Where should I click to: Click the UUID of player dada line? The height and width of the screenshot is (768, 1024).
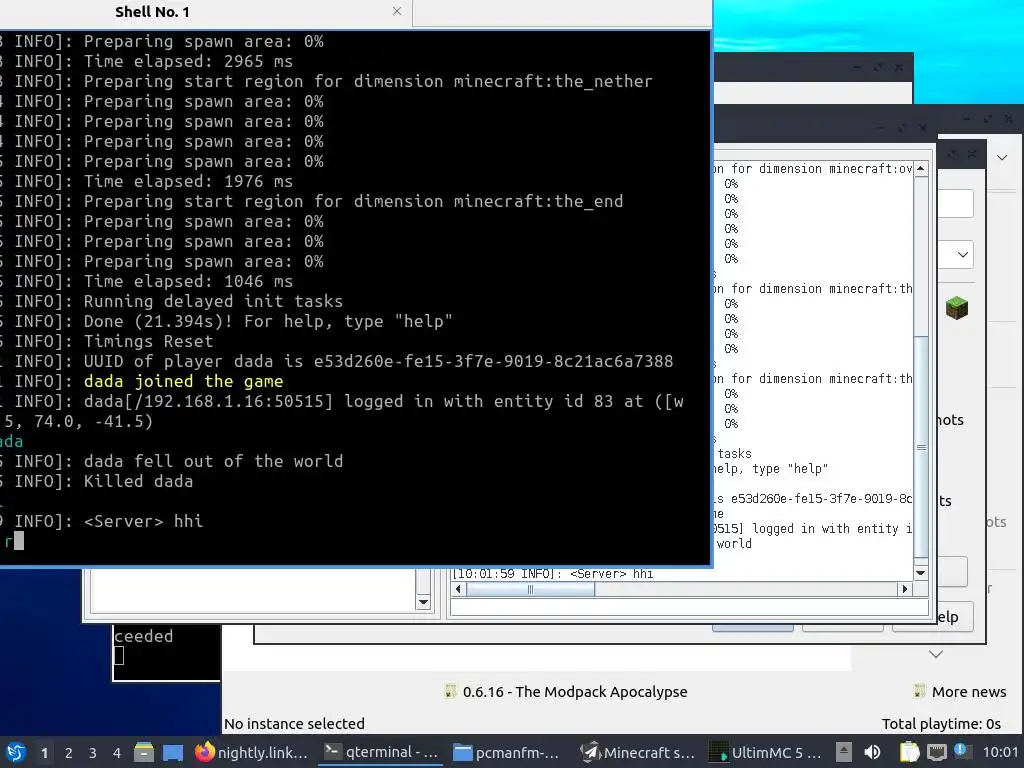coord(378,361)
